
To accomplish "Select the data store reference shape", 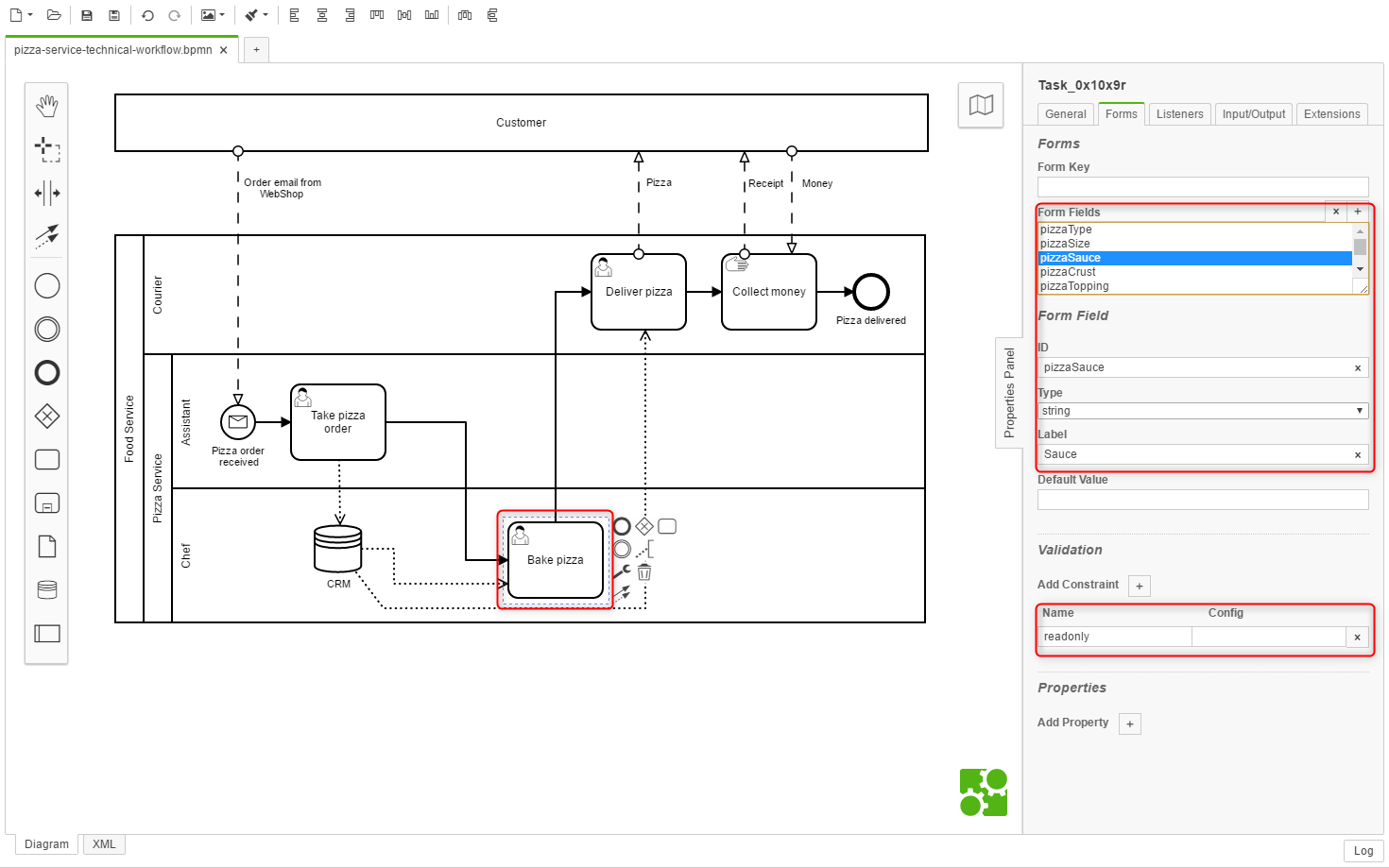I will point(46,590).
